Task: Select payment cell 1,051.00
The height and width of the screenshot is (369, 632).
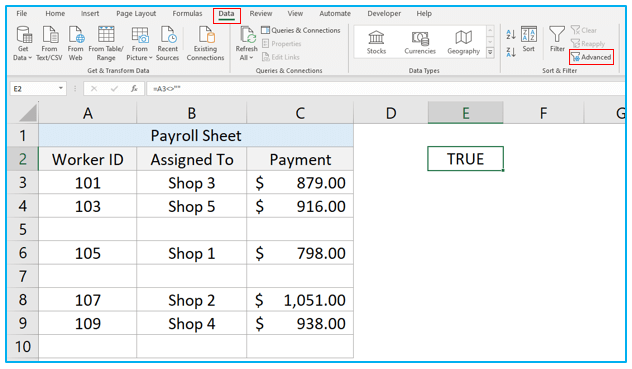Action: [300, 300]
